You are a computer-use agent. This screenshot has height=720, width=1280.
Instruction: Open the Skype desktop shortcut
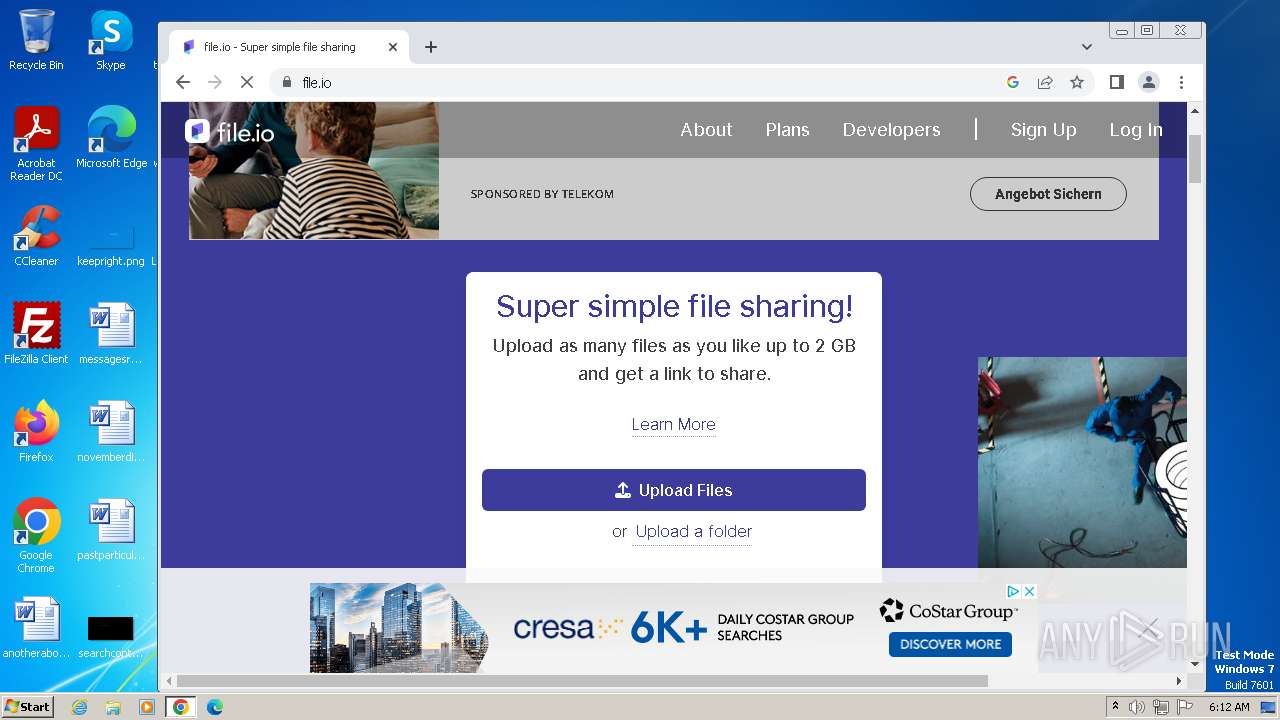coord(110,40)
